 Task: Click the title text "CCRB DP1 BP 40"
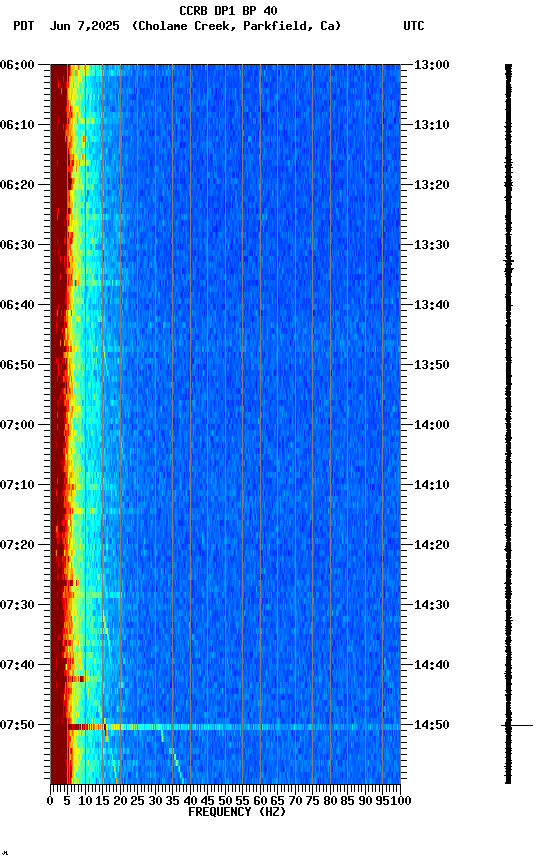coord(228,10)
